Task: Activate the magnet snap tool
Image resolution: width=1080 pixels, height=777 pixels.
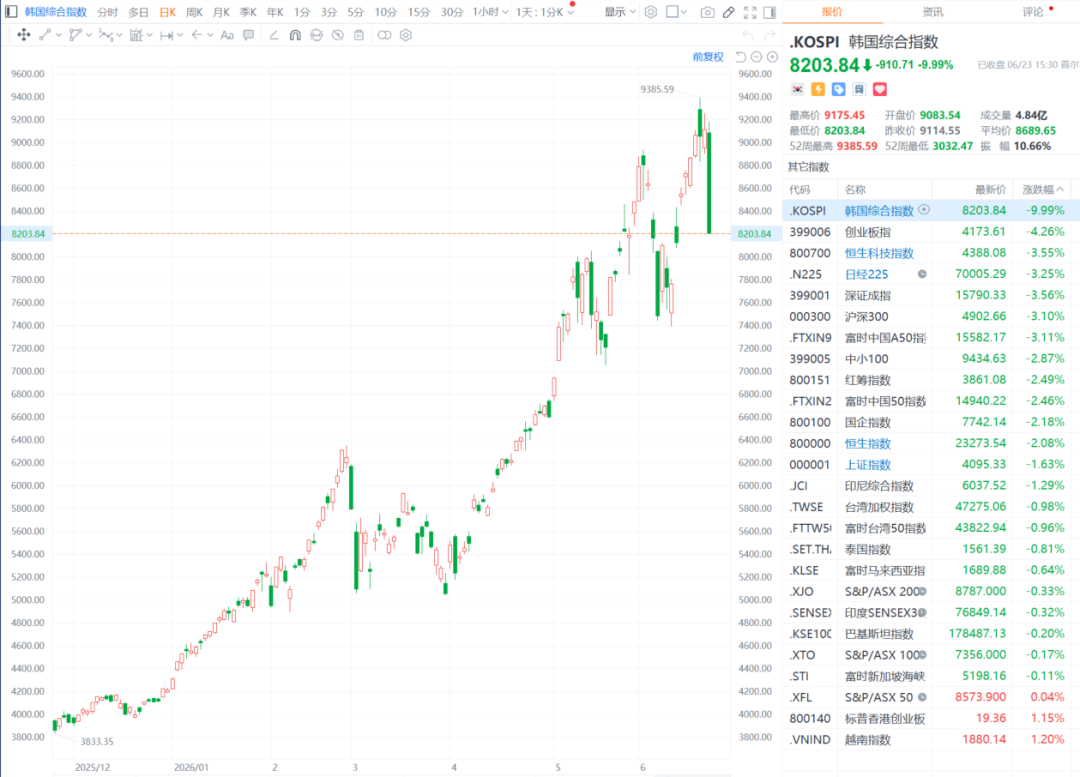Action: tap(295, 34)
